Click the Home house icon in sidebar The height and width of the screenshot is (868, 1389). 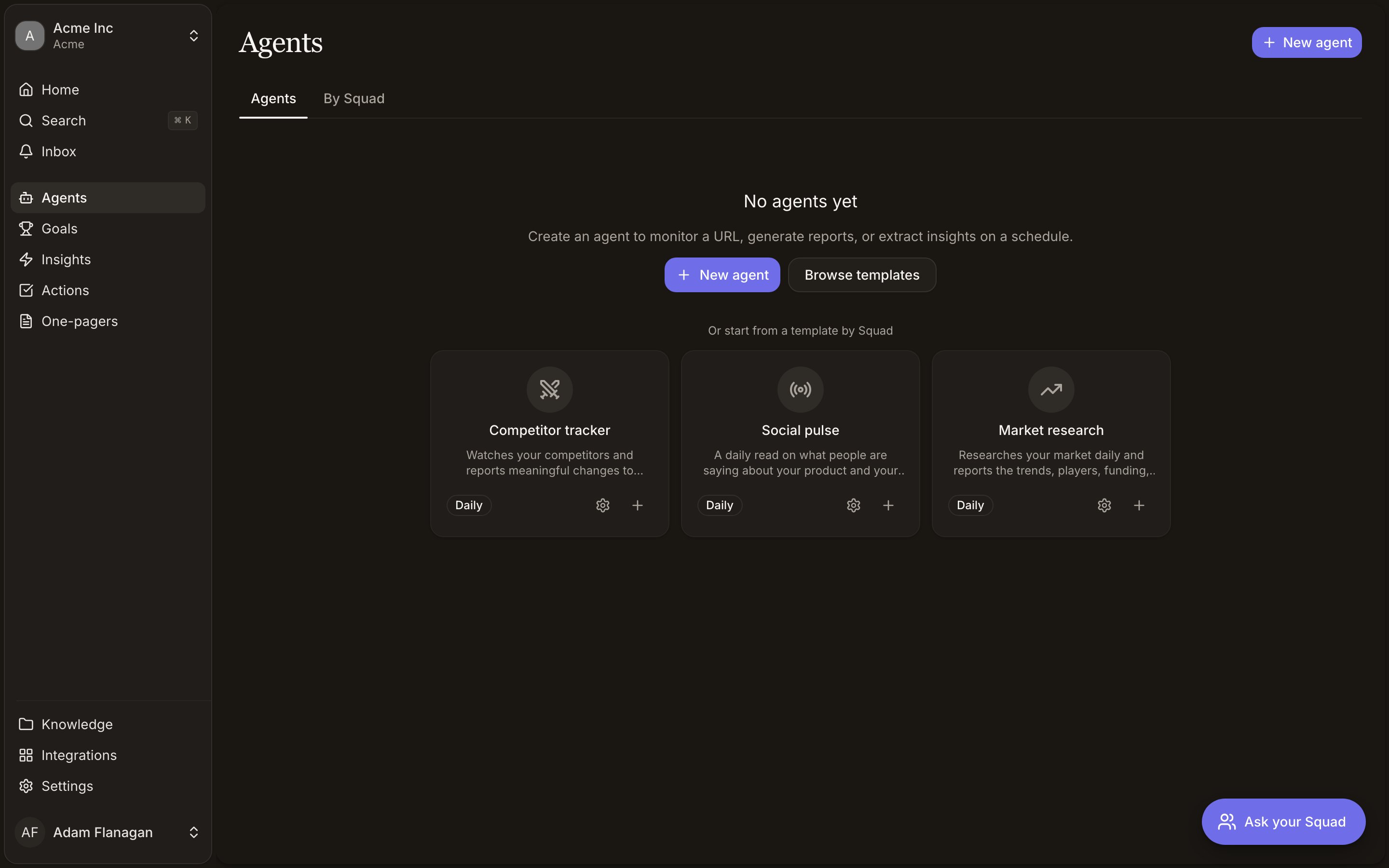(x=26, y=90)
